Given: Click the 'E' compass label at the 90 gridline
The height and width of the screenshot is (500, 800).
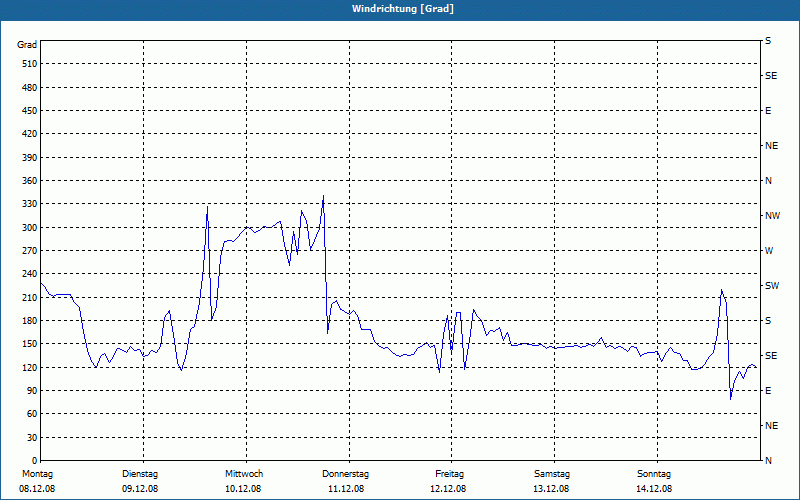Looking at the screenshot, I should 768,391.
